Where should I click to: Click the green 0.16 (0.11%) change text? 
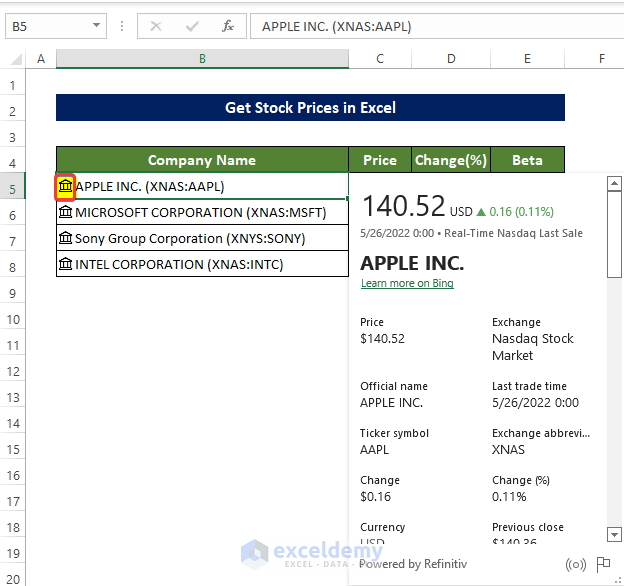click(521, 212)
